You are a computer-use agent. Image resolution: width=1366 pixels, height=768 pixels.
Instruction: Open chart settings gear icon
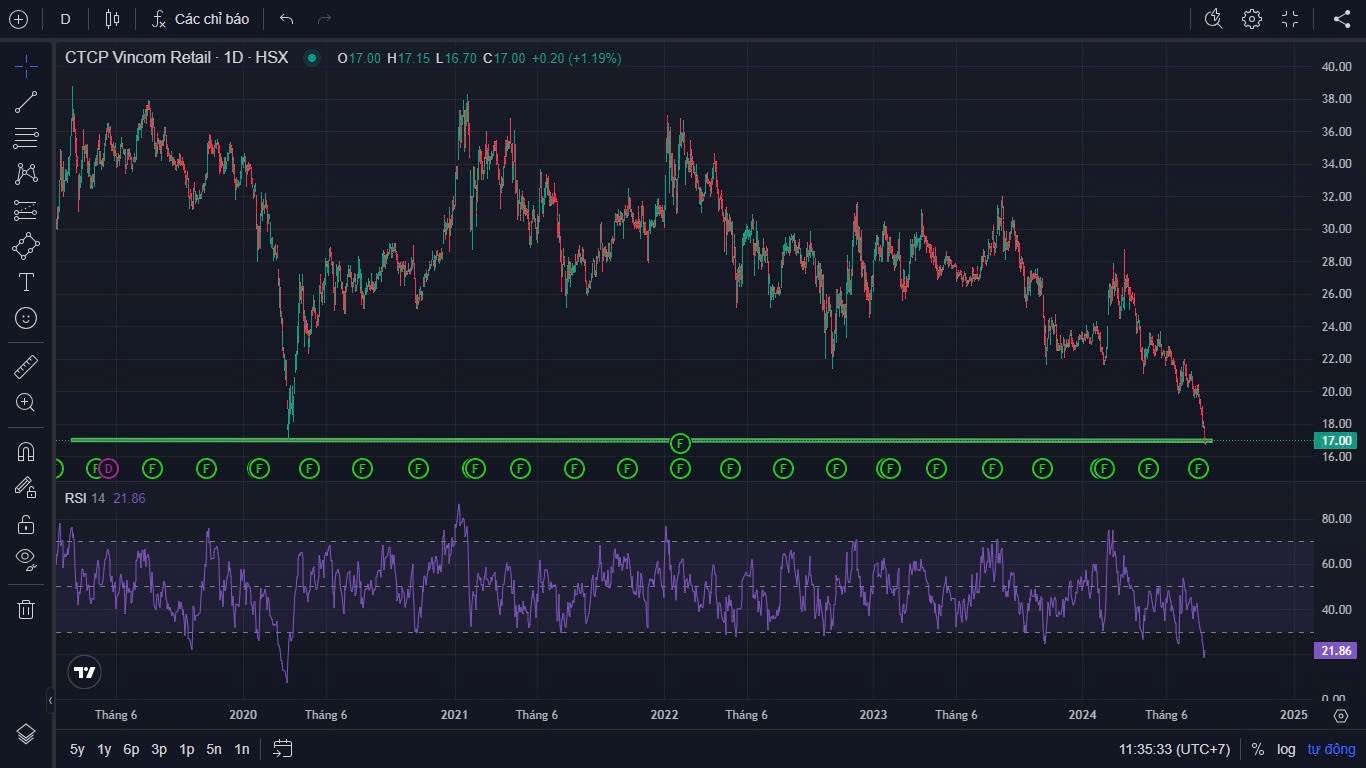(x=1251, y=19)
